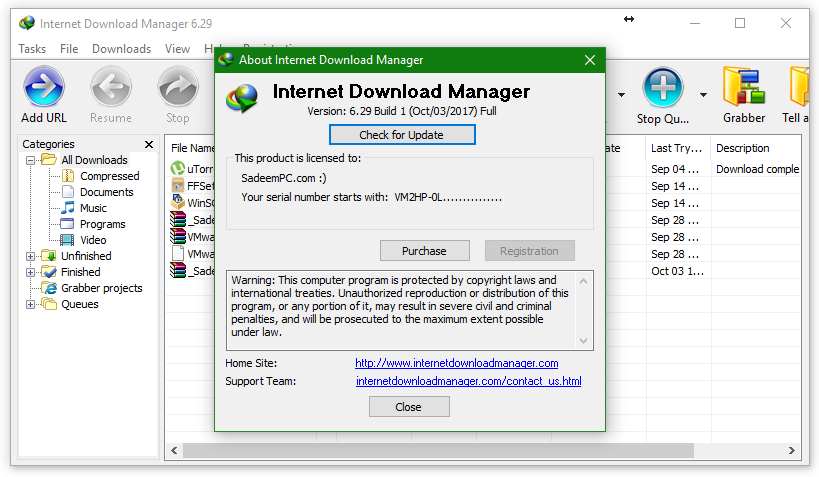Open the internetdownloadmanager.com home site link
This screenshot has height=477, width=819.
pos(457,363)
